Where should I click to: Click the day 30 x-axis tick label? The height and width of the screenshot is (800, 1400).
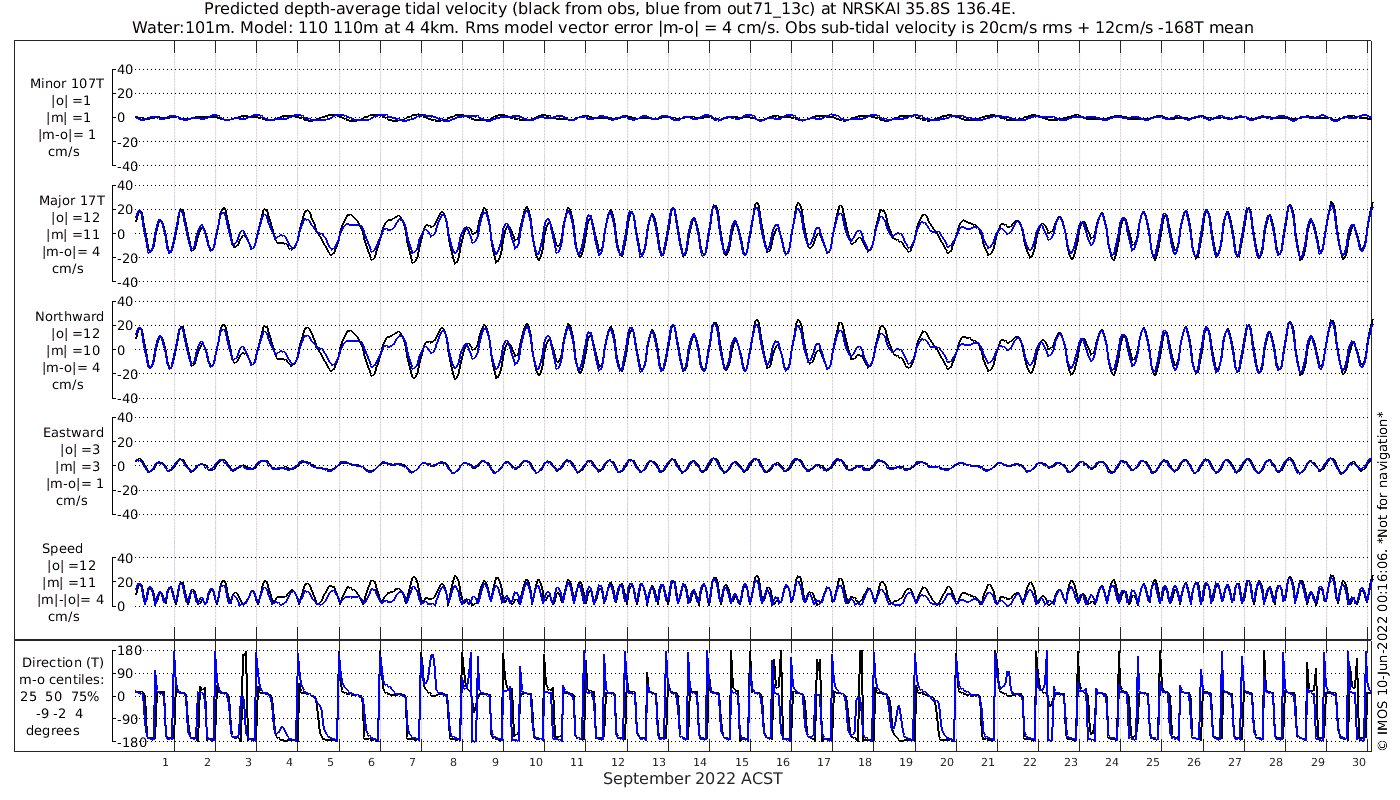click(1357, 762)
